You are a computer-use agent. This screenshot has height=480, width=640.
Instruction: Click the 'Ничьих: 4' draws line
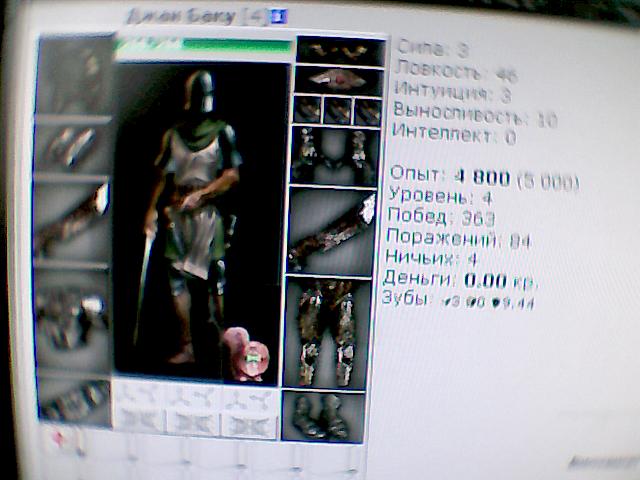(431, 258)
